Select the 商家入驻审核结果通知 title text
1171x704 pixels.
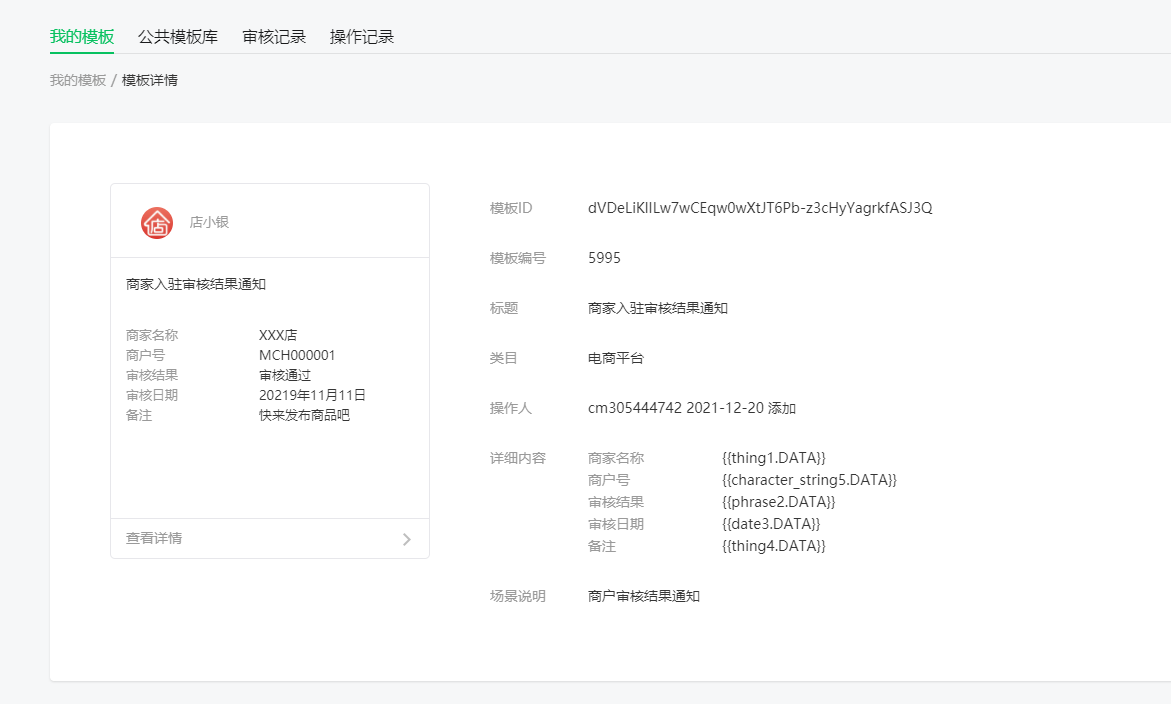coord(657,308)
